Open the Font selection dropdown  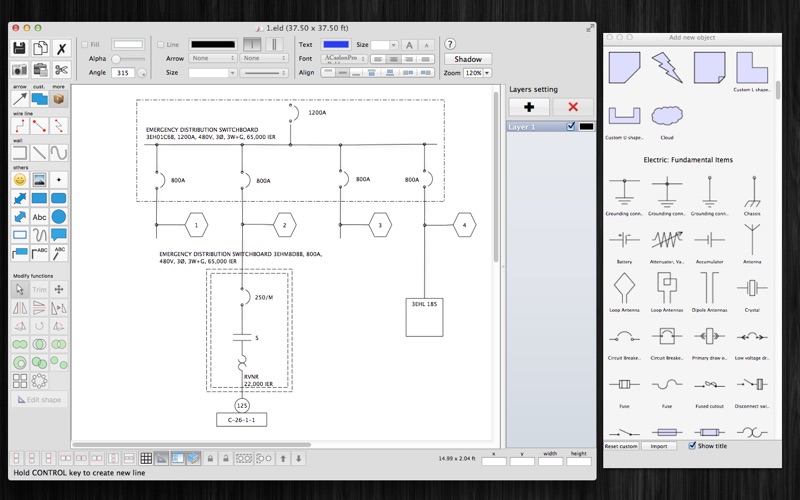pyautogui.click(x=341, y=59)
